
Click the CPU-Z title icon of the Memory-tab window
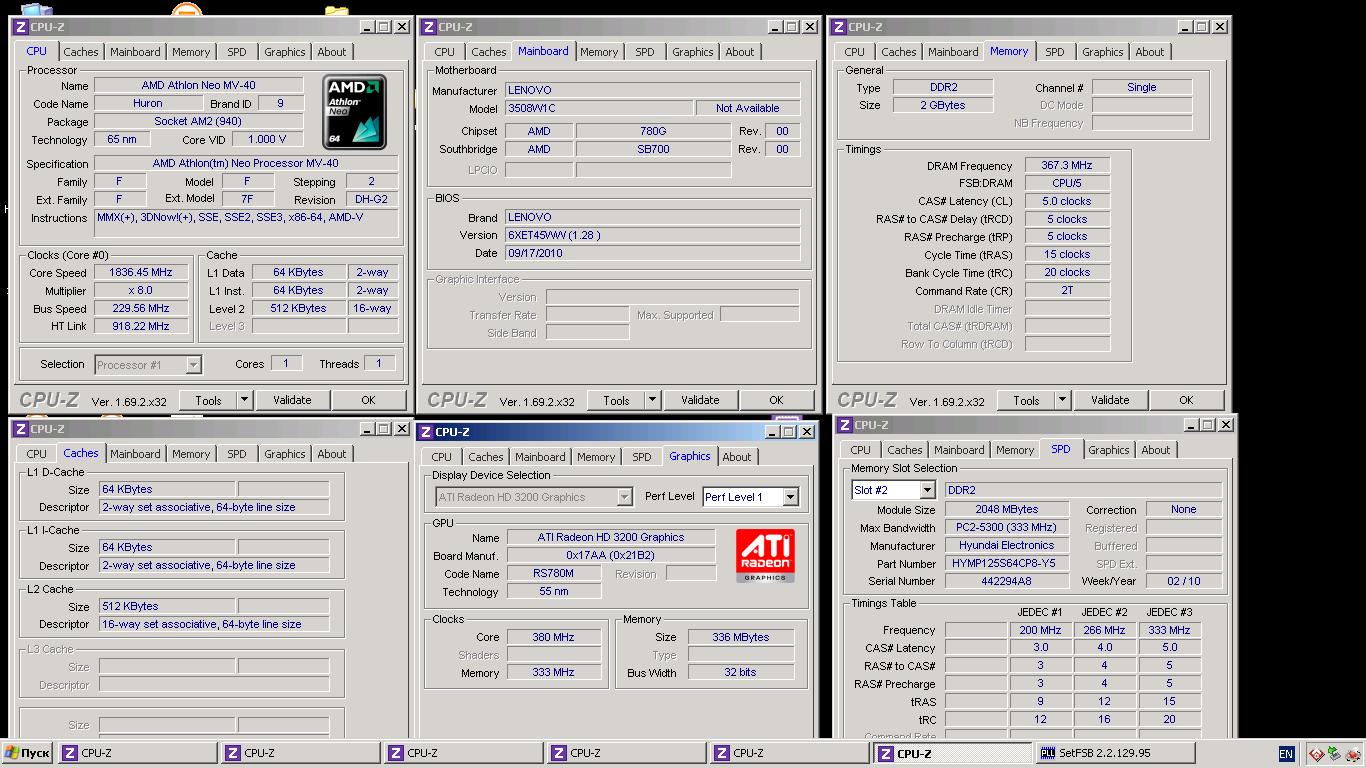pyautogui.click(x=838, y=27)
